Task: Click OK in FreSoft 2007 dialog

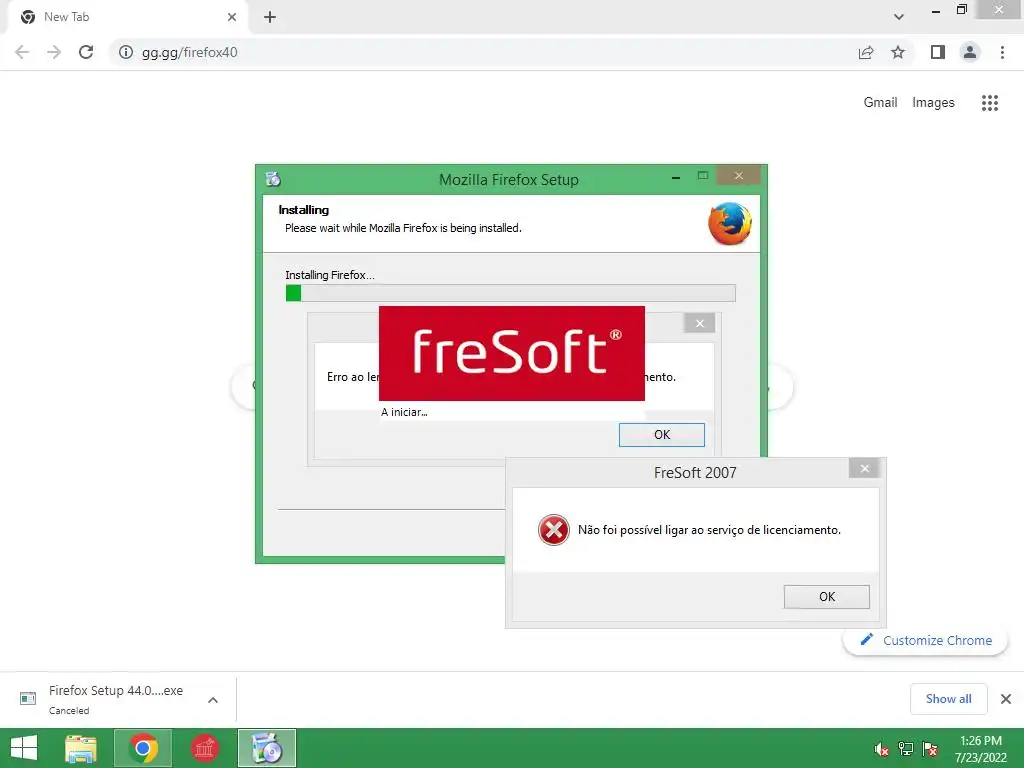Action: coord(827,597)
